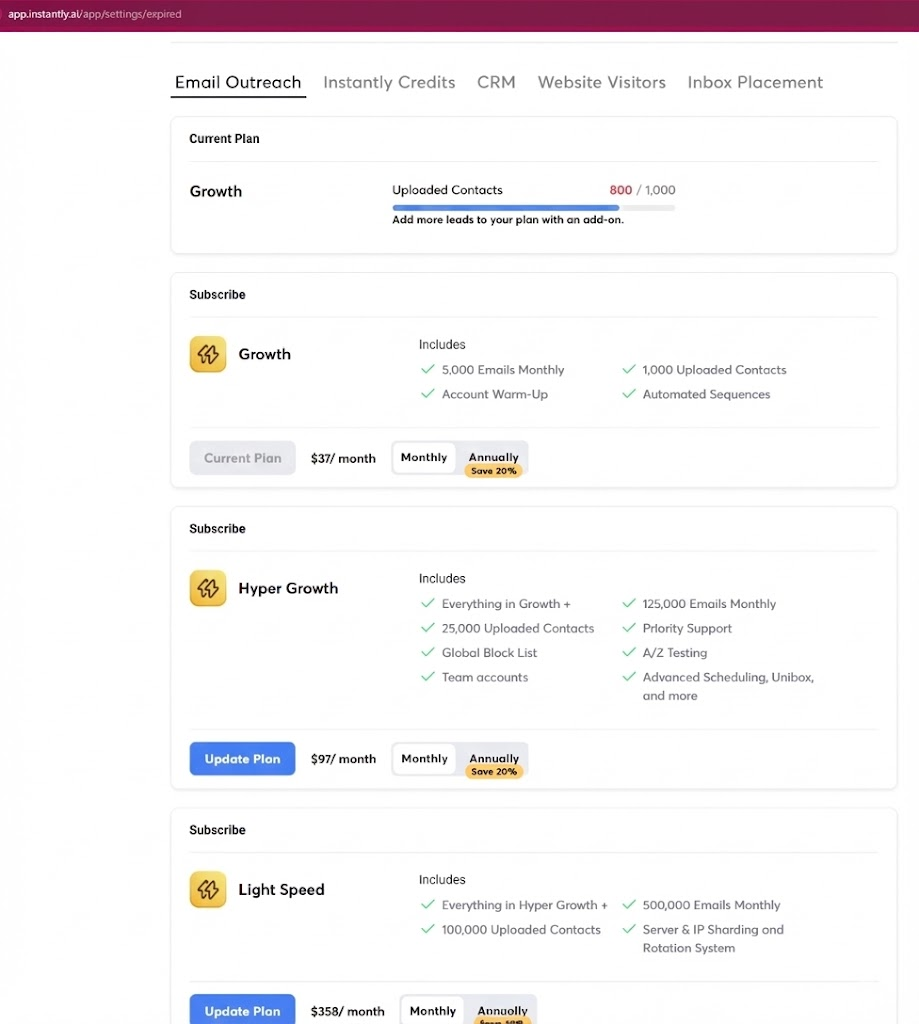
Task: Click Hyper Growth plan's 'Save 20%' badge
Action: (494, 771)
